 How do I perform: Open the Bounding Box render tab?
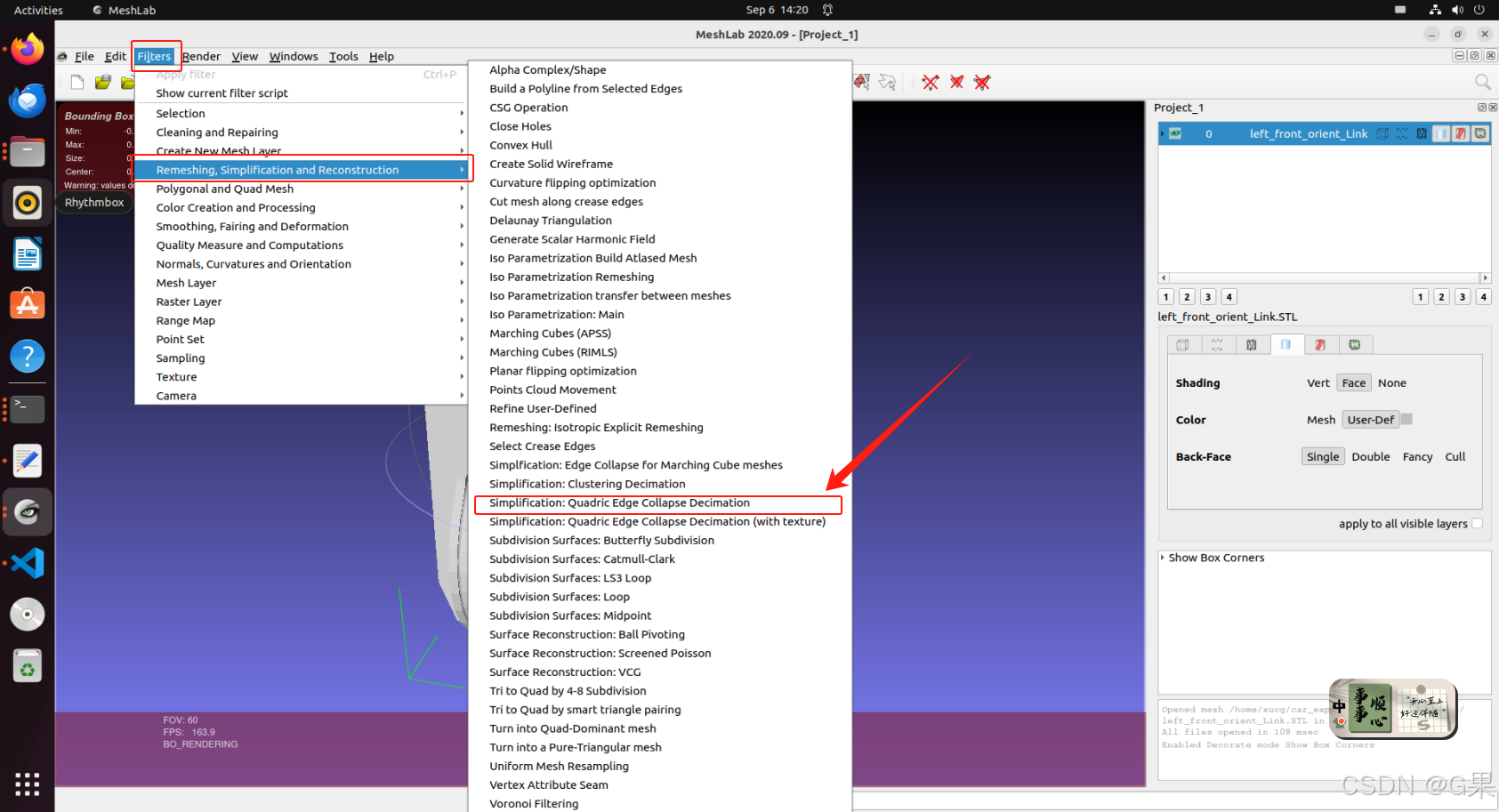coord(1182,345)
